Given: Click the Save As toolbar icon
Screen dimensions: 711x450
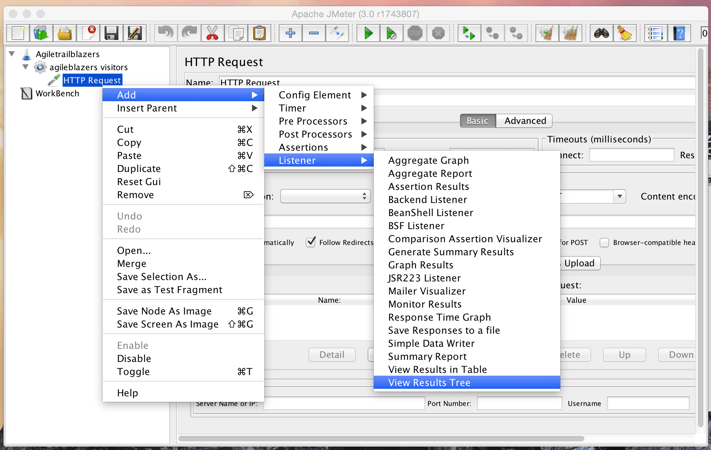Looking at the screenshot, I should 135,33.
